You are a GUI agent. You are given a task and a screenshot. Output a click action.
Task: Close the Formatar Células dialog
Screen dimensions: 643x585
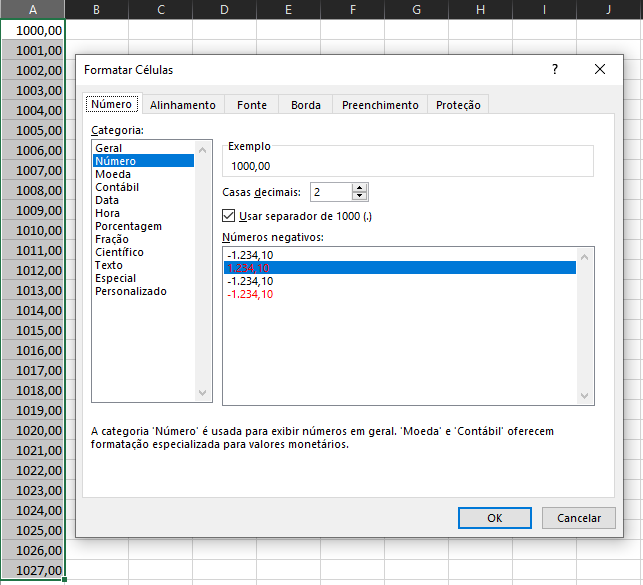click(x=600, y=69)
